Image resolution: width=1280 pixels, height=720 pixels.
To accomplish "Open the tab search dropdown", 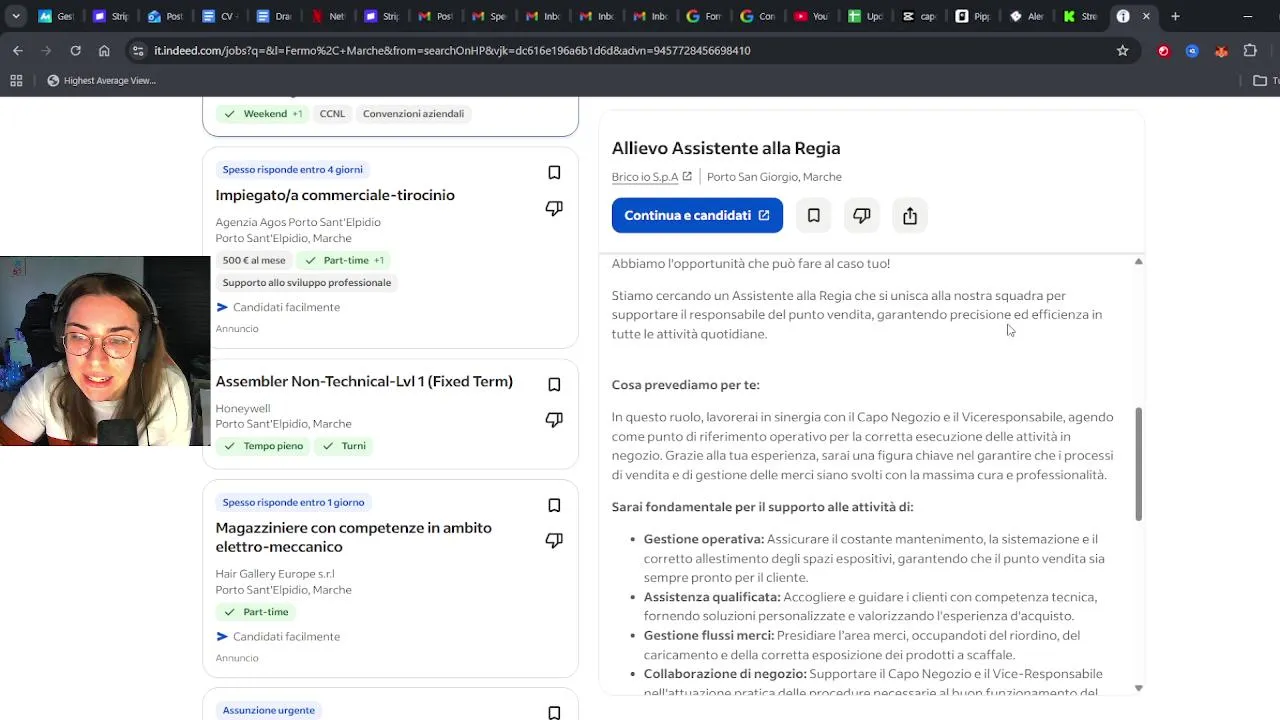I will 16,16.
